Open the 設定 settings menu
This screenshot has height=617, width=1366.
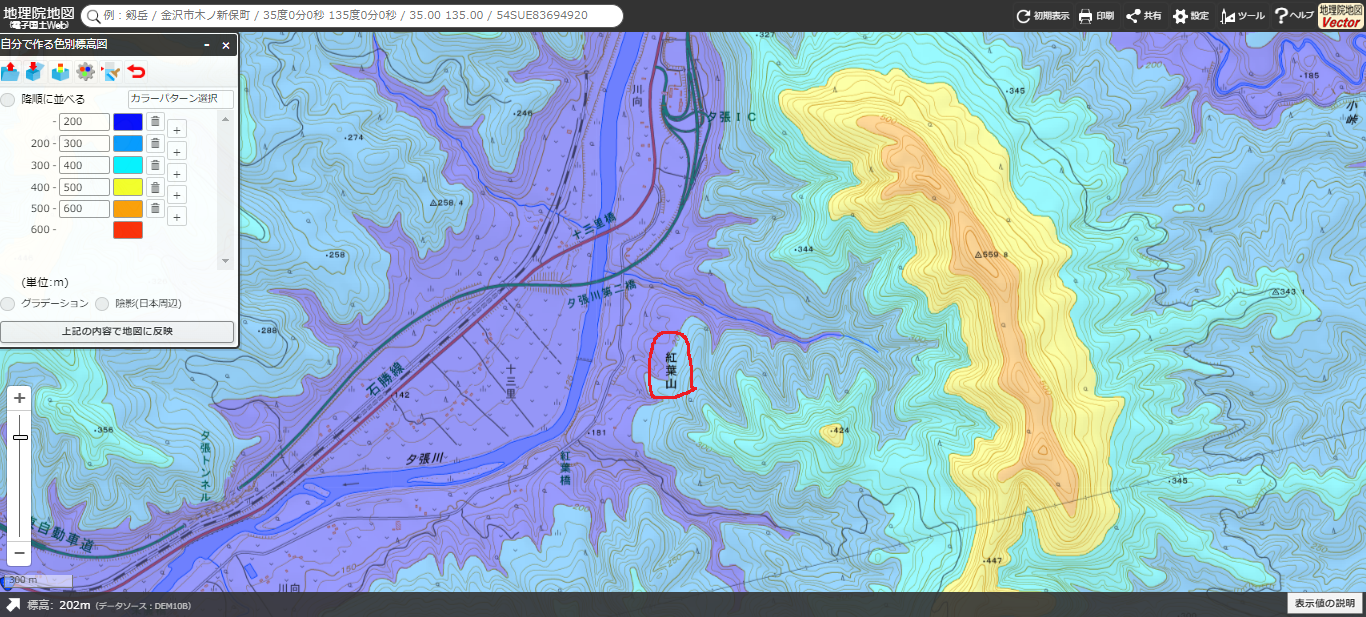1191,16
